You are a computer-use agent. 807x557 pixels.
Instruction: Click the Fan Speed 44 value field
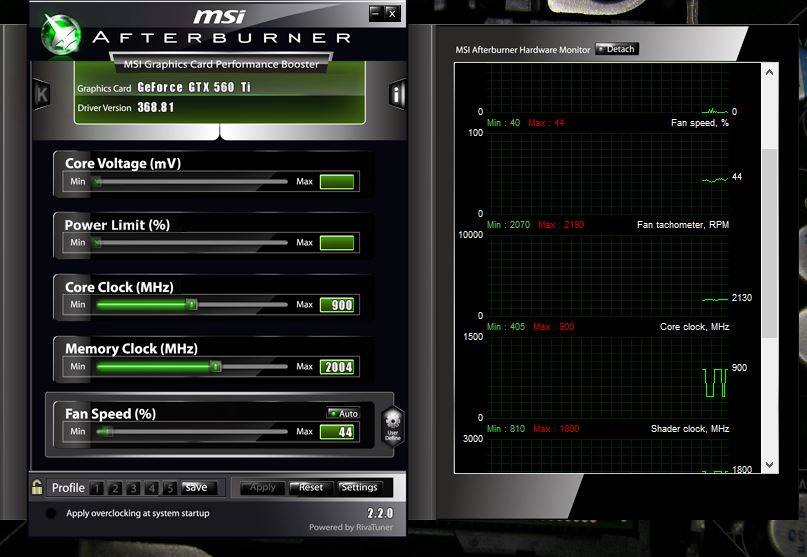pyautogui.click(x=337, y=432)
